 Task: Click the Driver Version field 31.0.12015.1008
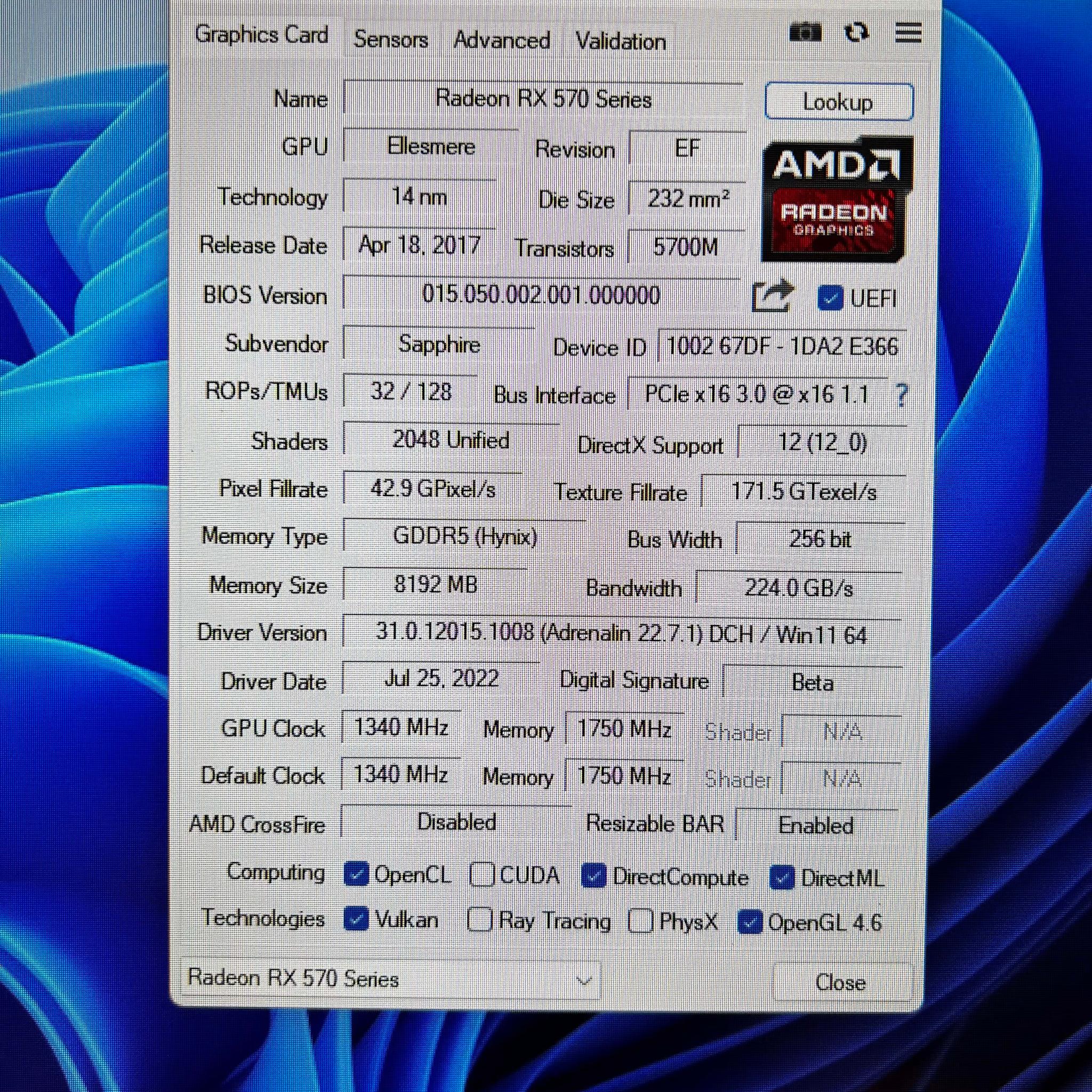click(622, 632)
